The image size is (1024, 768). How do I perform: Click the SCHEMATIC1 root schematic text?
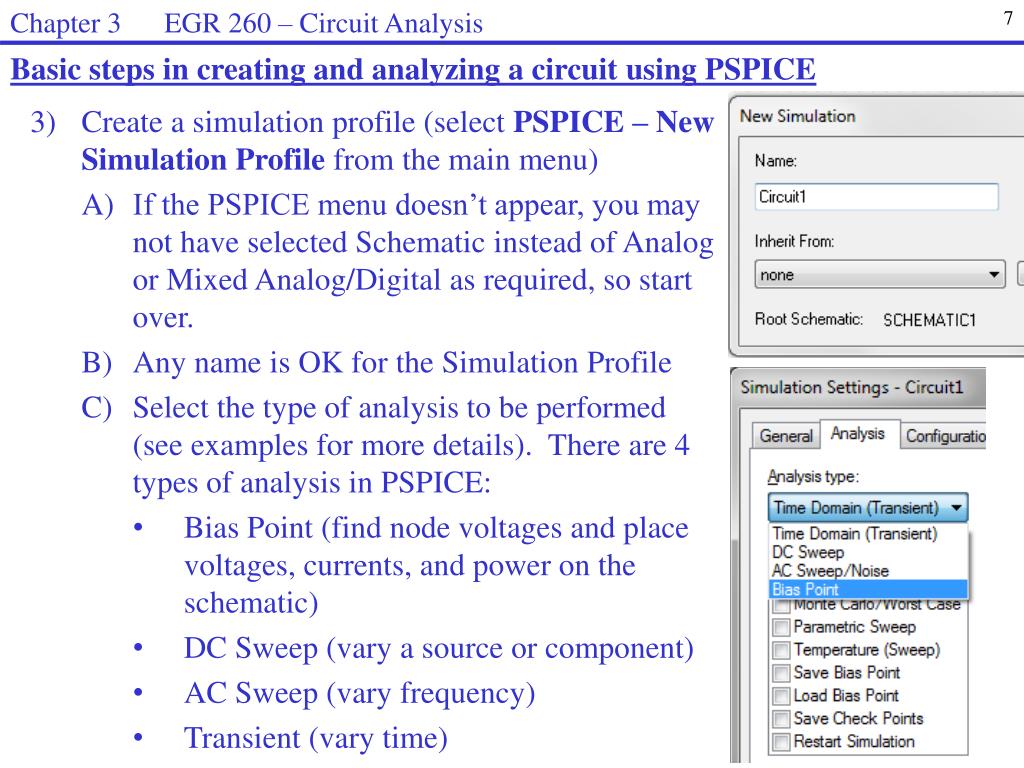(929, 320)
